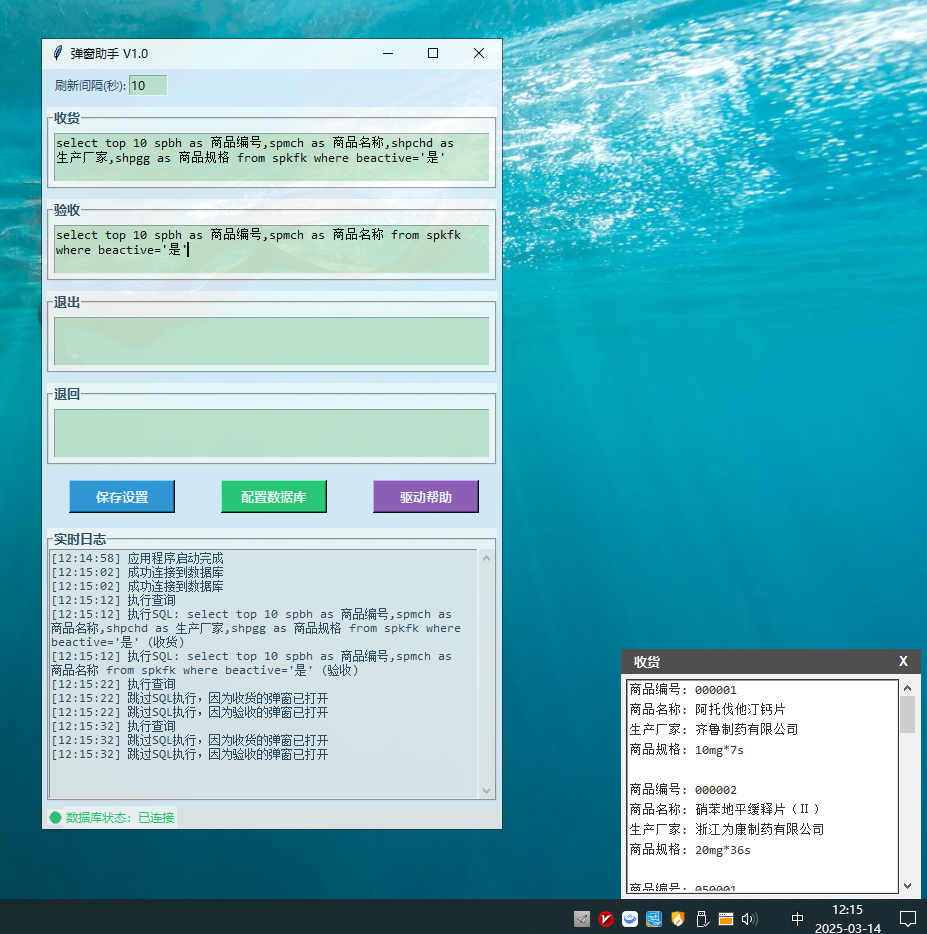This screenshot has width=927, height=934.
Task: Click the 刷新间隔 seconds input field
Action: click(148, 86)
